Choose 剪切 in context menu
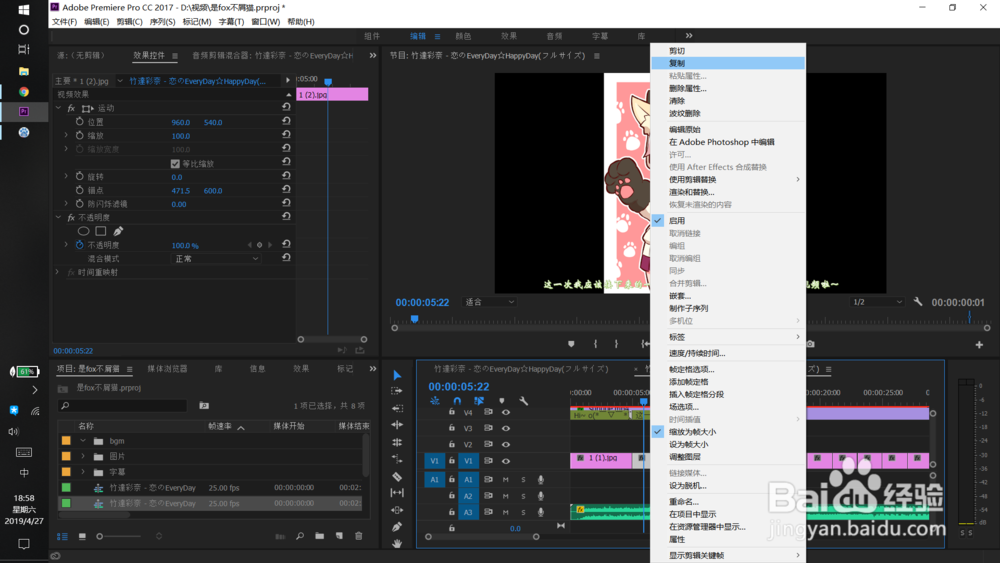Screen dimensions: 1000x563 728,50
